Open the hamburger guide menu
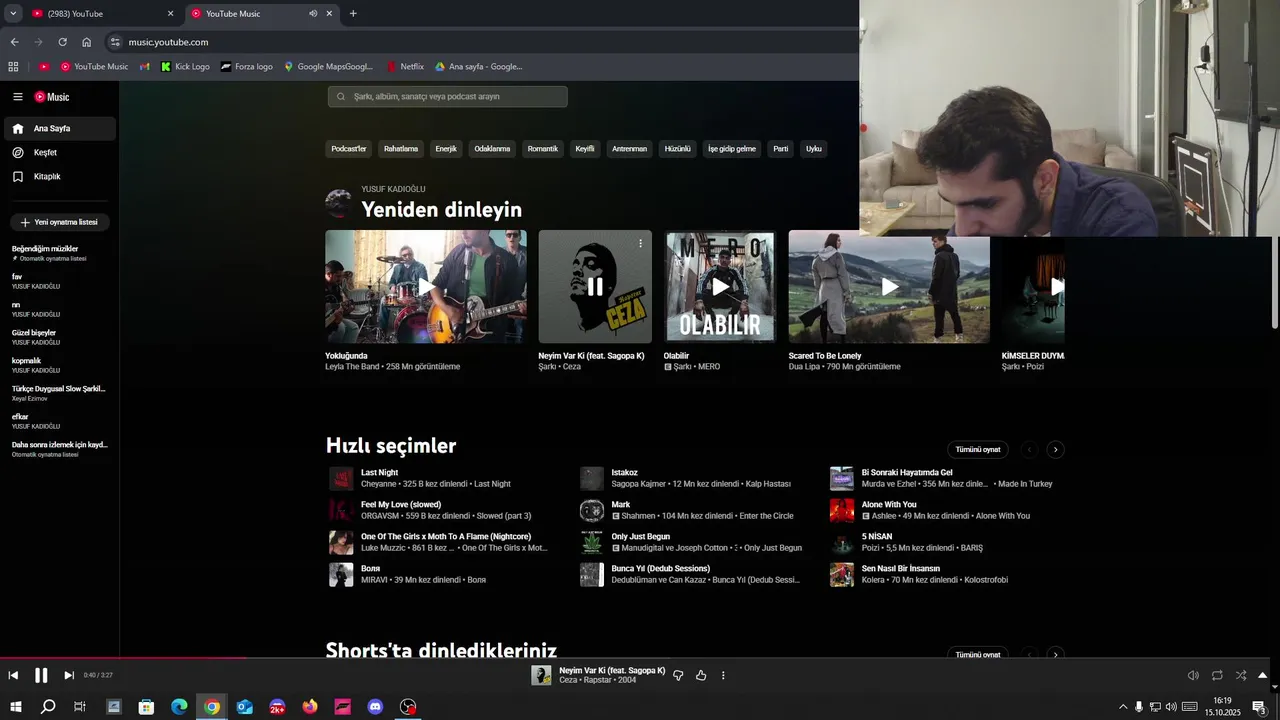The width and height of the screenshot is (1280, 720). coord(18,97)
